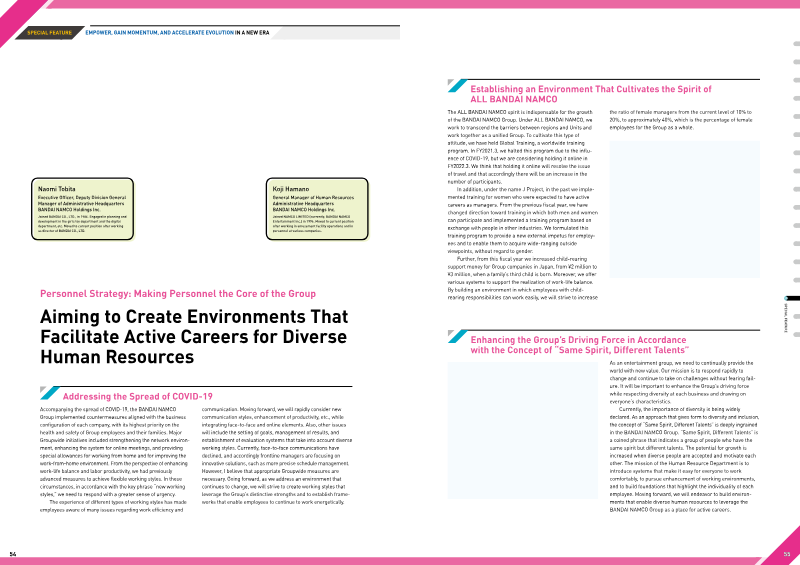Click the heading line 'ALL BANDAI NAMCO'
This screenshot has width=800, height=565.
point(514,100)
